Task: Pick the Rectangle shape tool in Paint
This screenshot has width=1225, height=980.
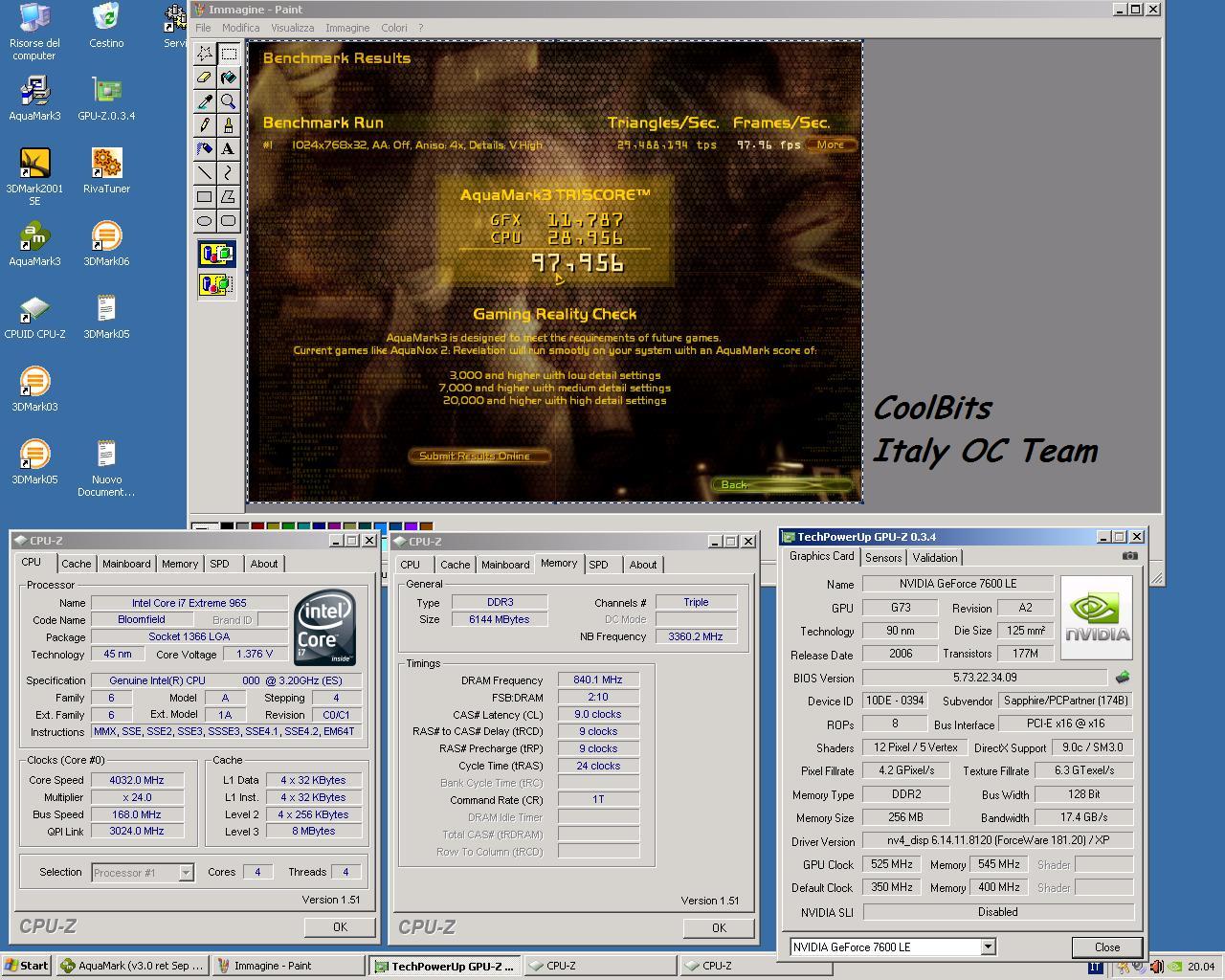Action: (x=205, y=197)
